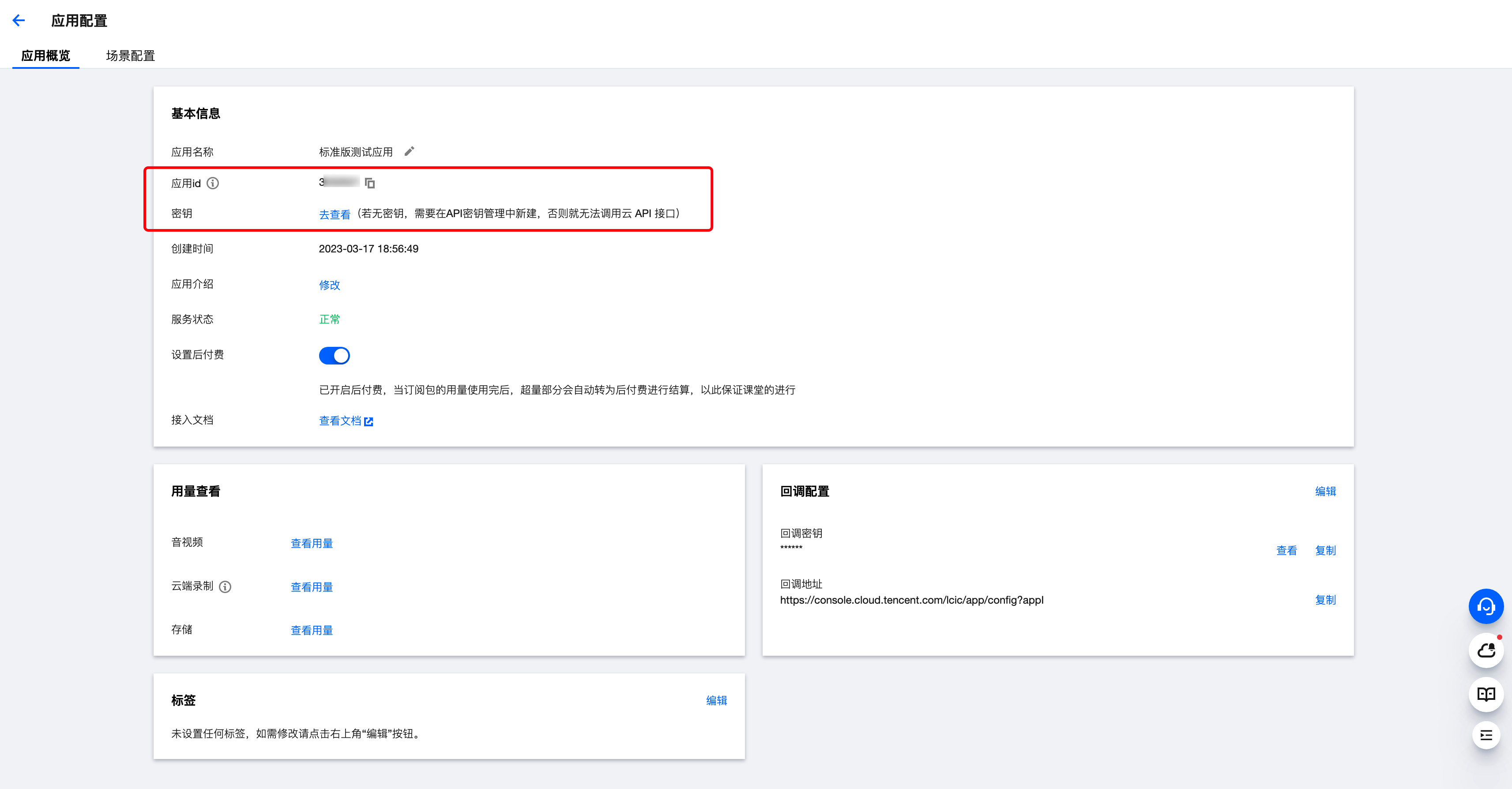Click the info icon next to 应用id
This screenshot has width=1512, height=789.
point(213,183)
